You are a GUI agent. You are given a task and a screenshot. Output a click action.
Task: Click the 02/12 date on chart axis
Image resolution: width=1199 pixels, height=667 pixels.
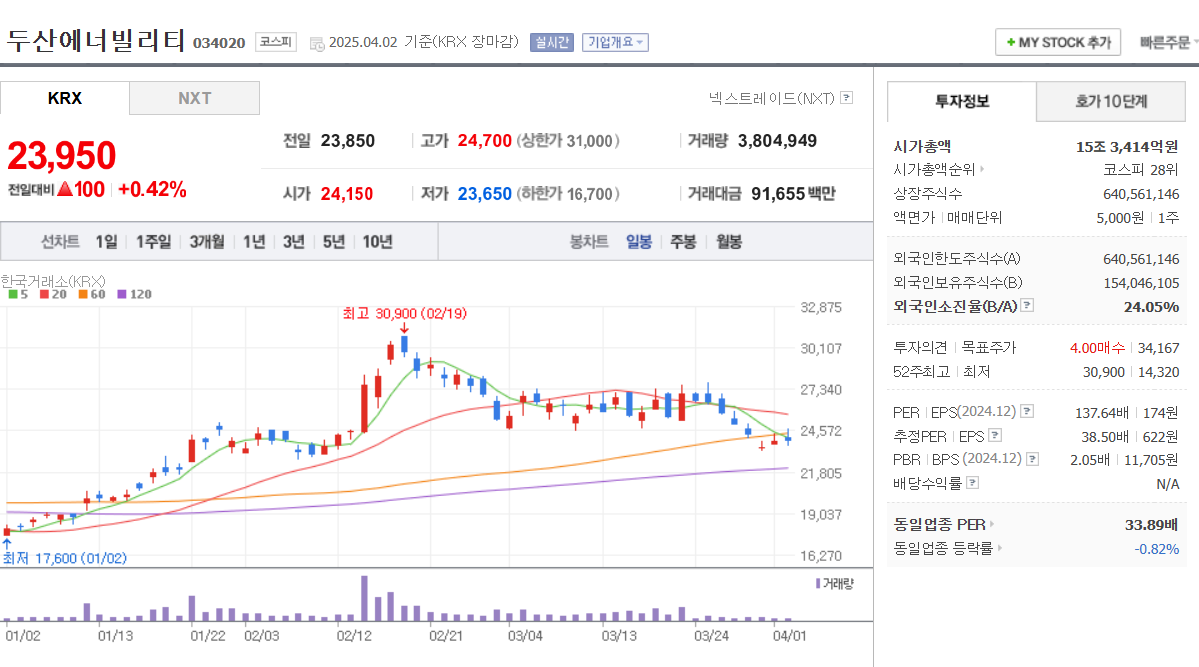pos(354,636)
